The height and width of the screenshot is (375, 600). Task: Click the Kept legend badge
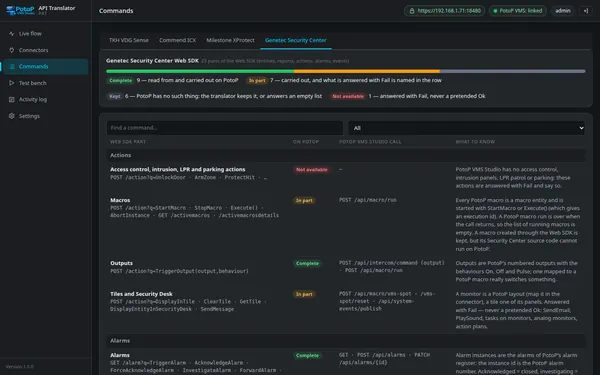click(115, 96)
